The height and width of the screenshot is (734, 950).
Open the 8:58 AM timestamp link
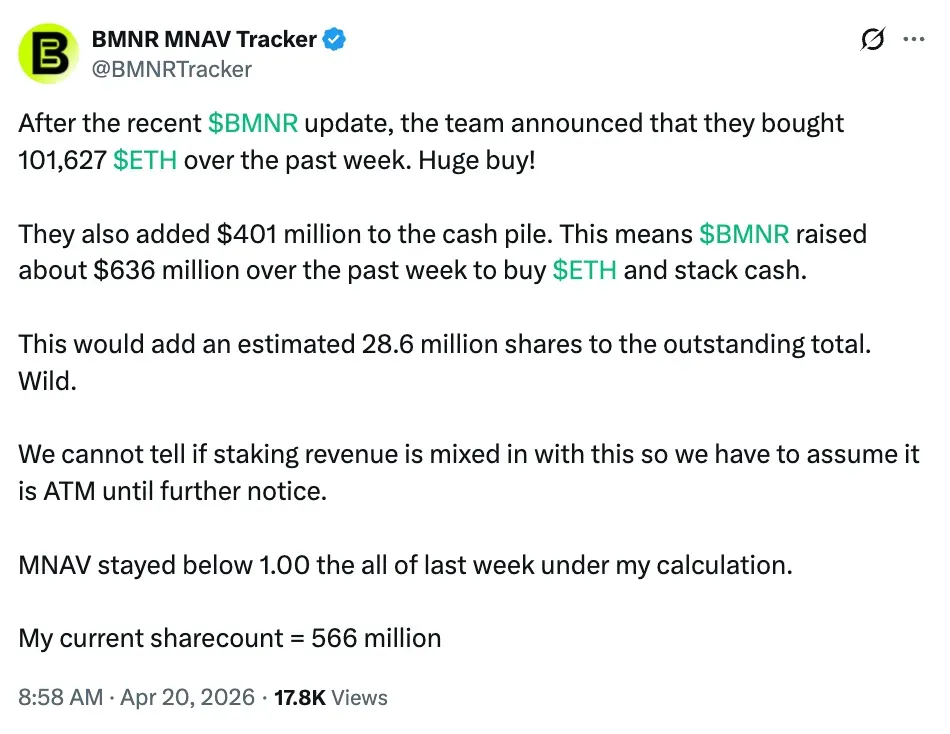click(60, 697)
